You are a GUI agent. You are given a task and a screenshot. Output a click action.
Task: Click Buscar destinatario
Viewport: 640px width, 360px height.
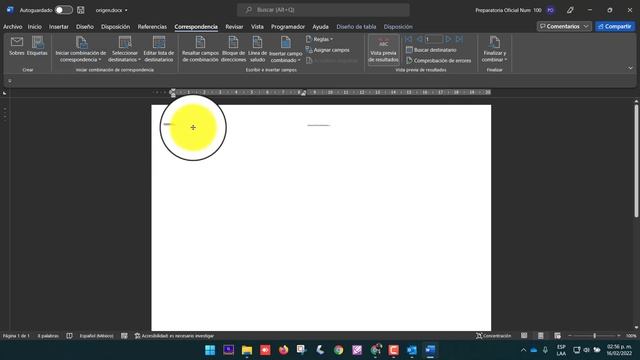pos(431,50)
